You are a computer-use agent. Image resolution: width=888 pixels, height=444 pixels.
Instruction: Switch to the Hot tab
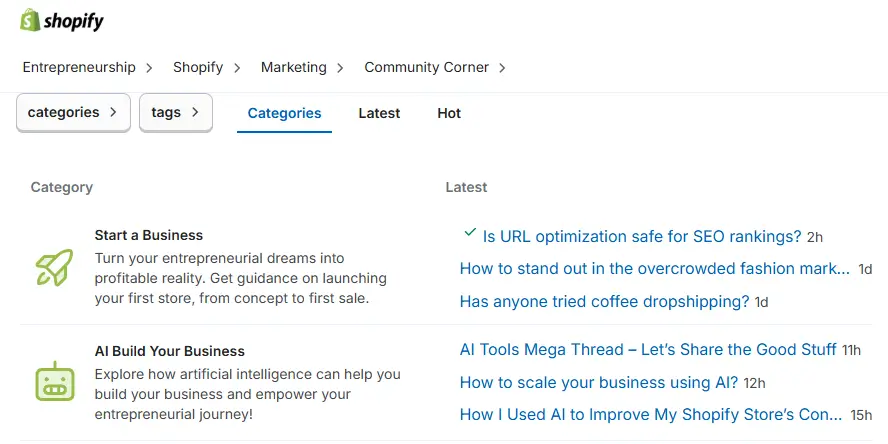click(449, 114)
